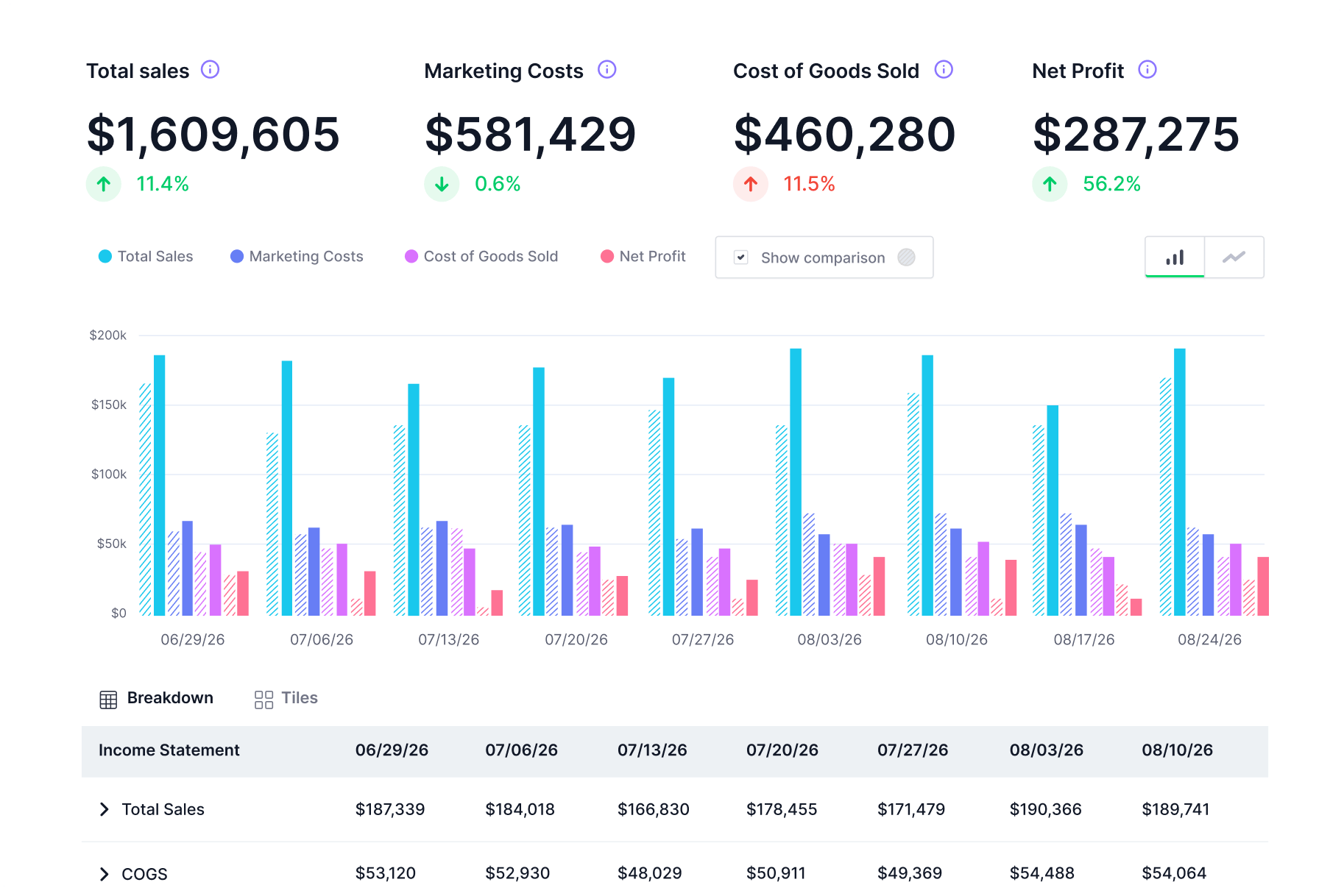Viewport: 1344px width, 896px height.
Task: Open the Breakdown tab
Action: coord(156,698)
